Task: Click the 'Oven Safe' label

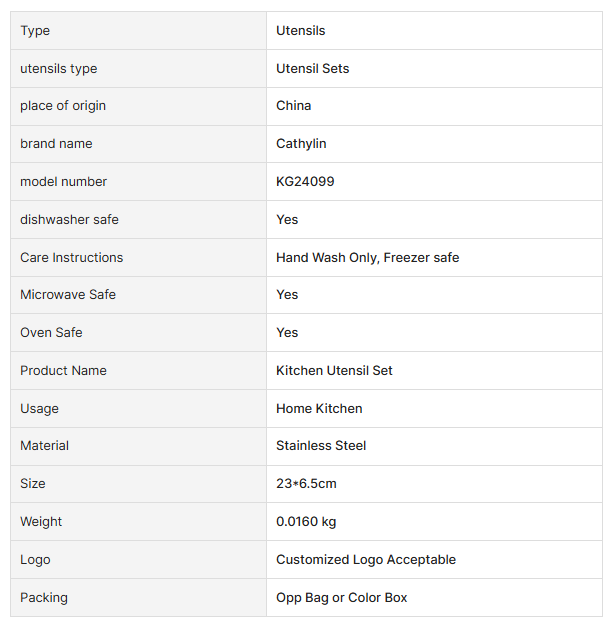Action: click(51, 333)
